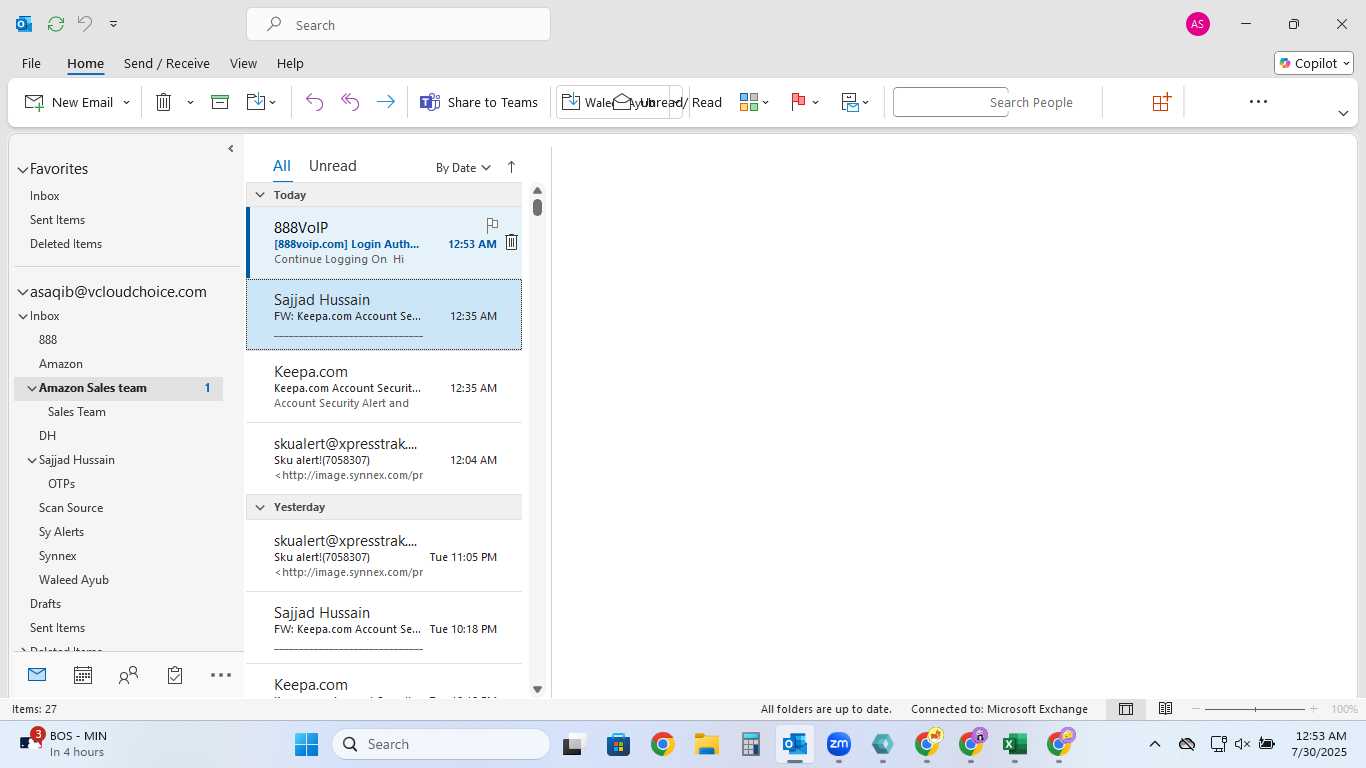Collapse the asaqib@vcloudchoice.com account
The height and width of the screenshot is (768, 1366).
click(x=22, y=292)
